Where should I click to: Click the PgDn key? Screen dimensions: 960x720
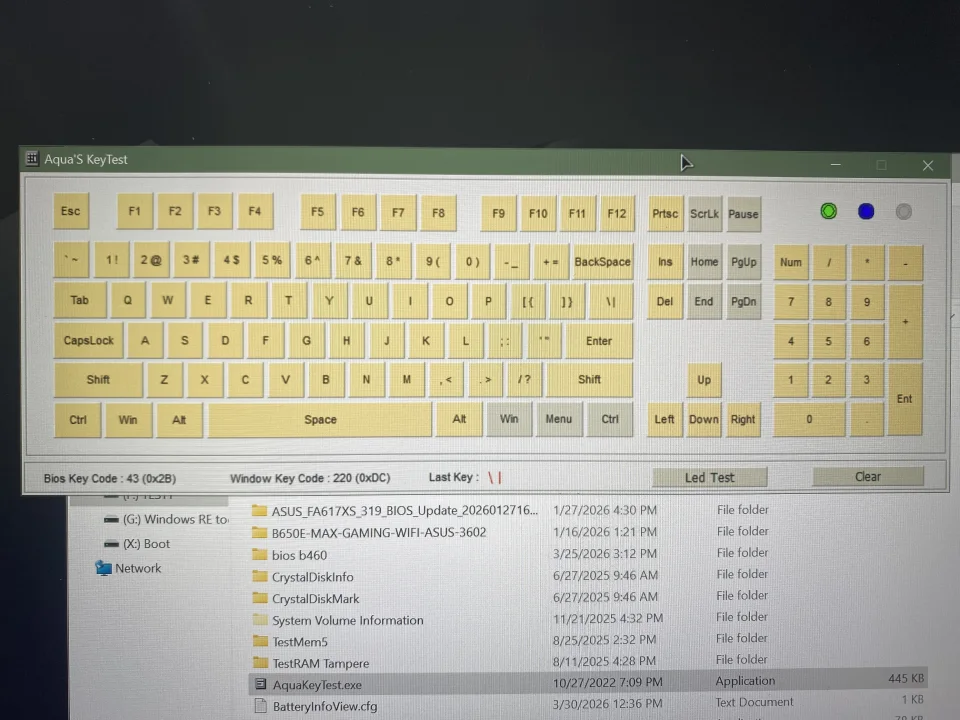[743, 301]
